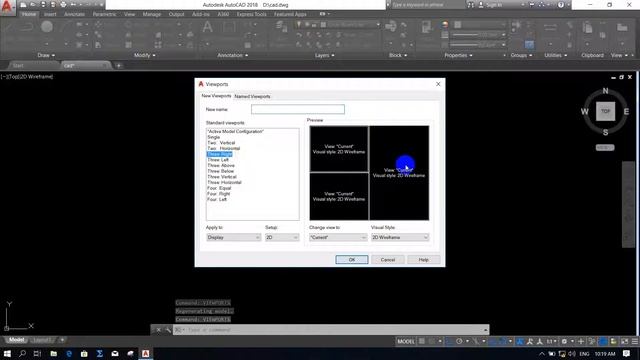The width and height of the screenshot is (640, 360).
Task: Click the Sign In user icon
Action: 481,4
